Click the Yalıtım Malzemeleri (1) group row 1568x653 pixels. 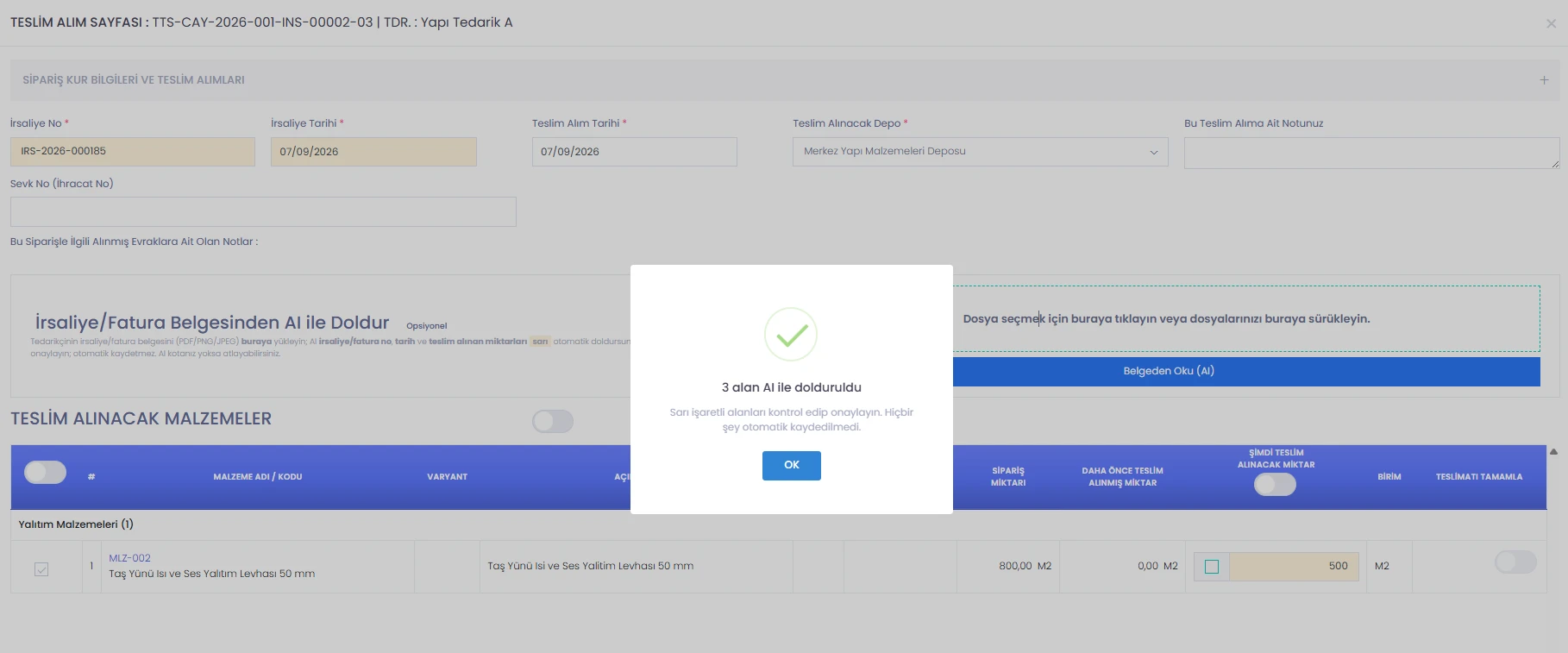click(778, 524)
